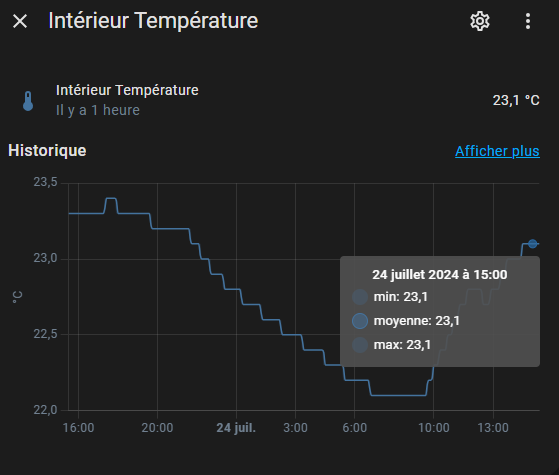
Task: Click the Intérieur Température entity row name
Action: [127, 90]
